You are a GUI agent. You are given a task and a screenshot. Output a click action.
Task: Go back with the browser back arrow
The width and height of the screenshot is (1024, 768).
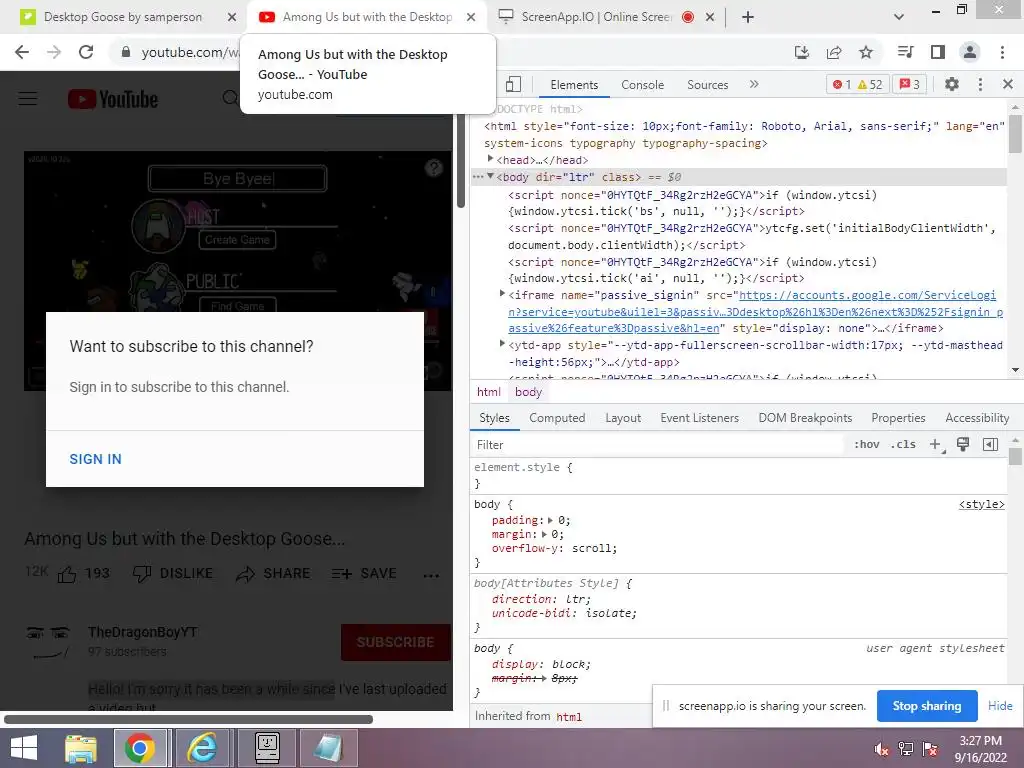22,52
